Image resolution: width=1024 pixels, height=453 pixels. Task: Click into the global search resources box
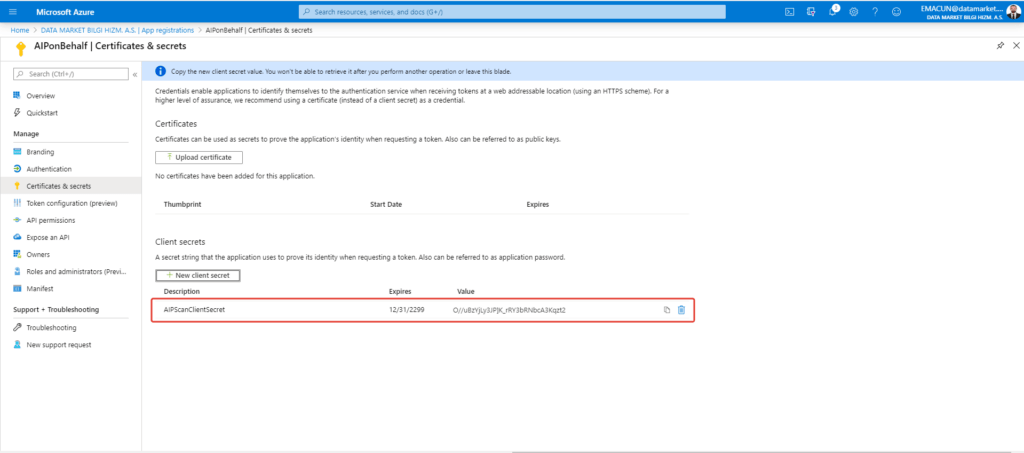tap(512, 12)
